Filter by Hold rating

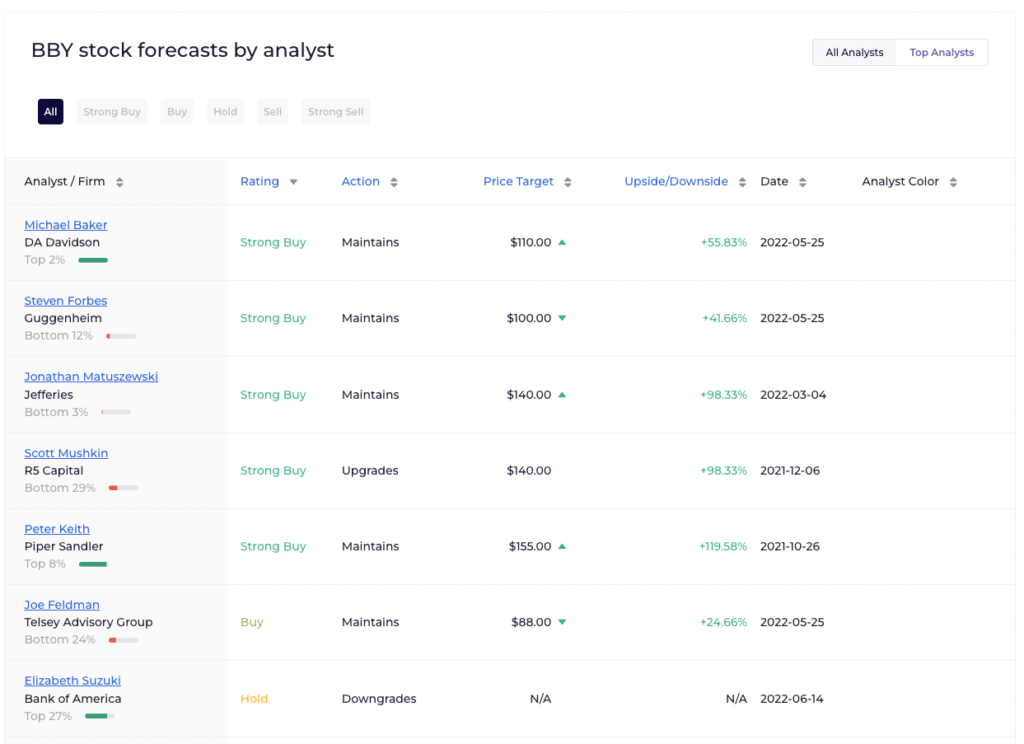pyautogui.click(x=225, y=112)
